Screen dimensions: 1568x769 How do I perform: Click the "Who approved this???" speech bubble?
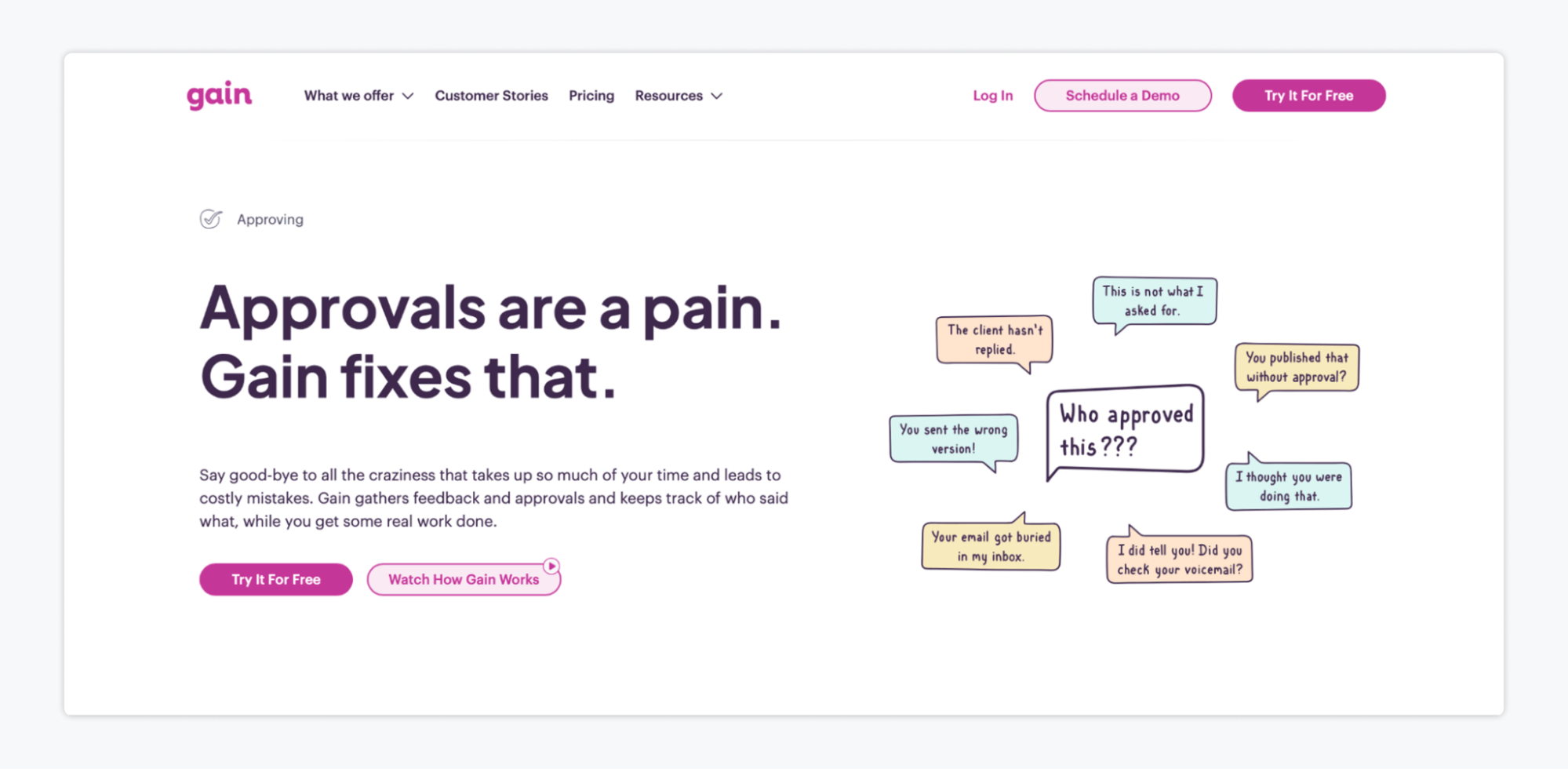click(1125, 429)
